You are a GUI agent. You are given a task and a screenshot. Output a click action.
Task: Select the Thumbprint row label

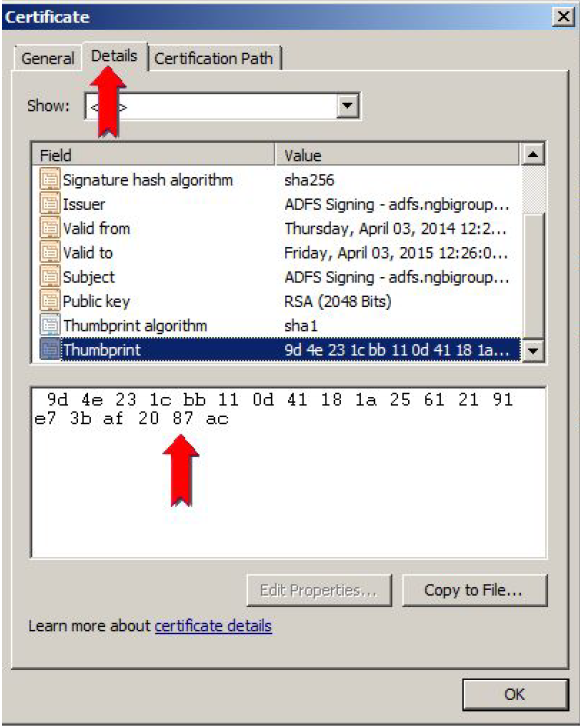[102, 350]
